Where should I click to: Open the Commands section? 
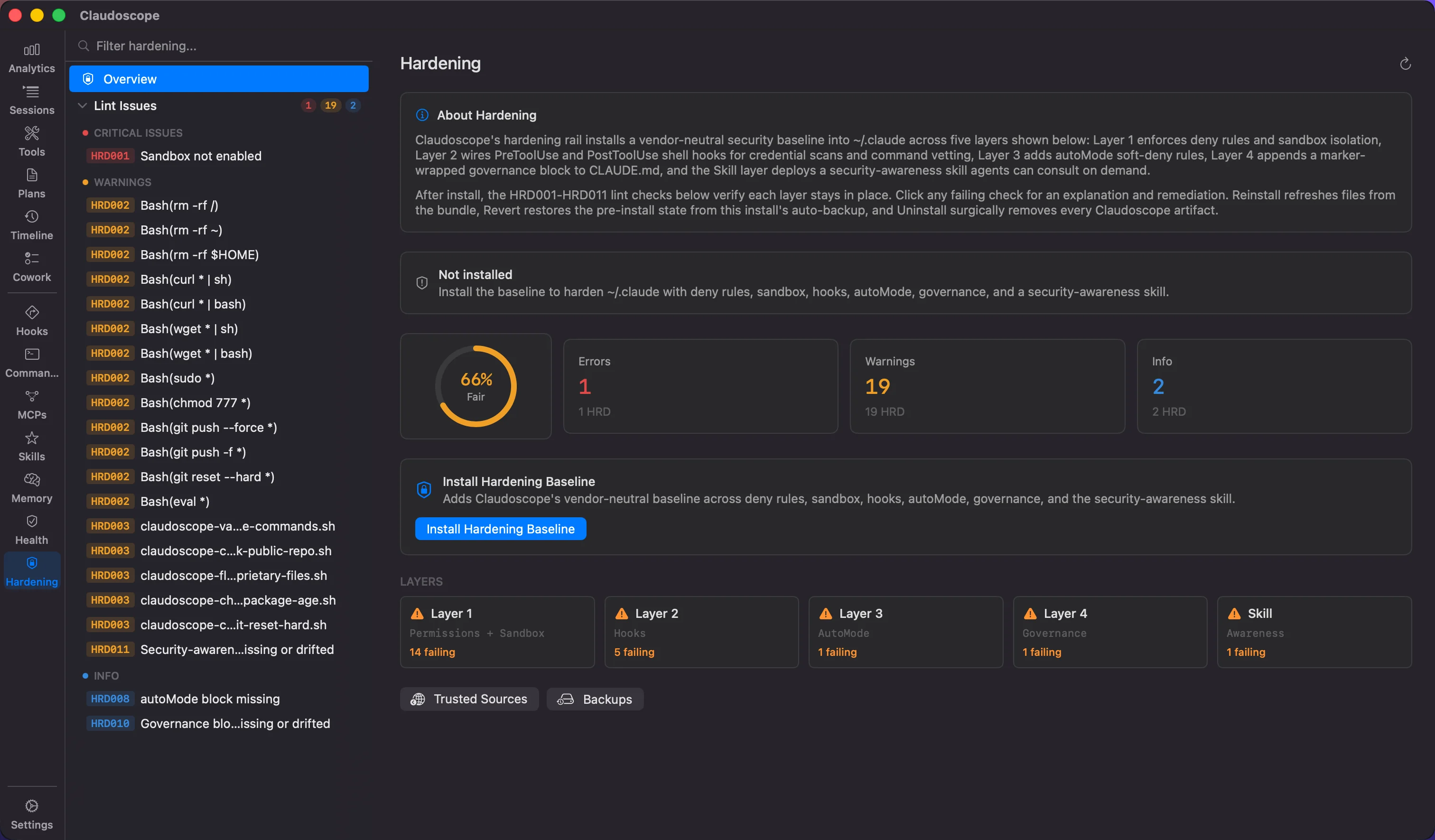32,363
